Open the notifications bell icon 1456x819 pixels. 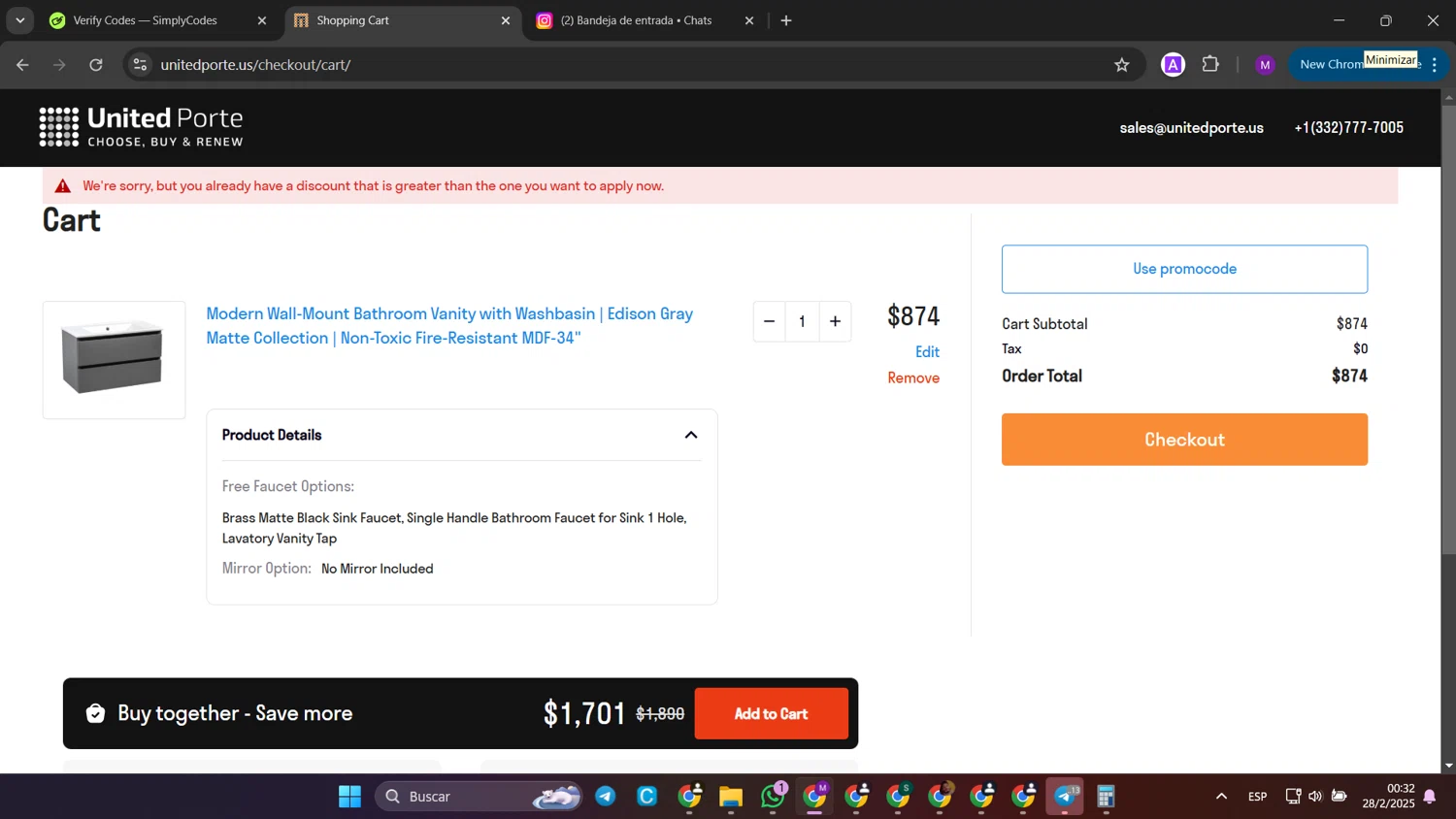click(x=1430, y=797)
